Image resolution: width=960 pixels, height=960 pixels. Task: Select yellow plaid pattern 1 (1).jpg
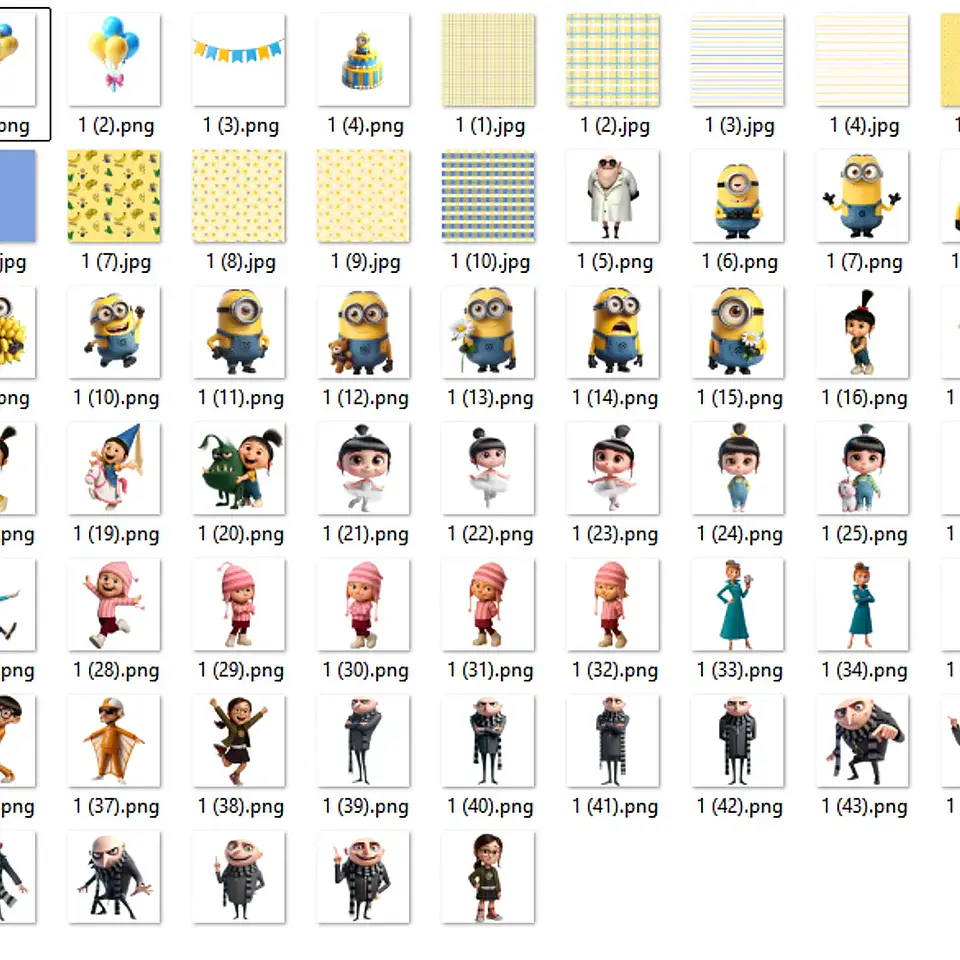(488, 59)
